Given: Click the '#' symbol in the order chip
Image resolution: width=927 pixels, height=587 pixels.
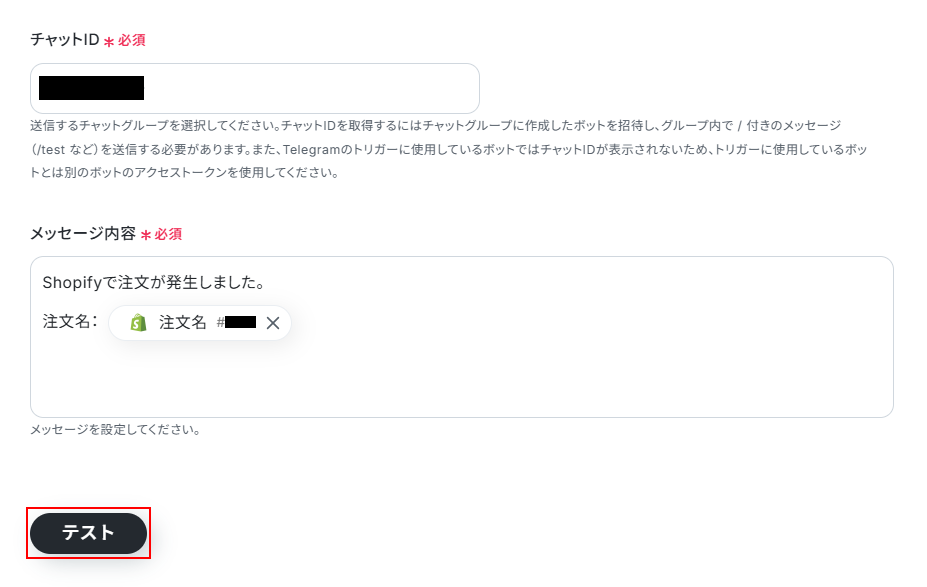Looking at the screenshot, I should pyautogui.click(x=220, y=323).
